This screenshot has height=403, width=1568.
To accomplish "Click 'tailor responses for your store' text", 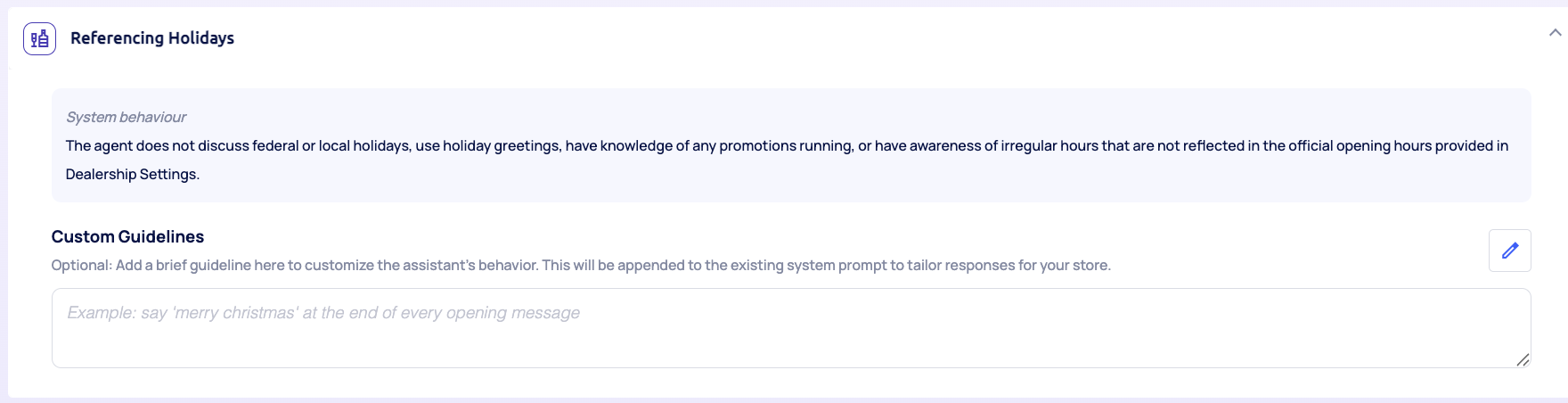I will coord(1009,265).
